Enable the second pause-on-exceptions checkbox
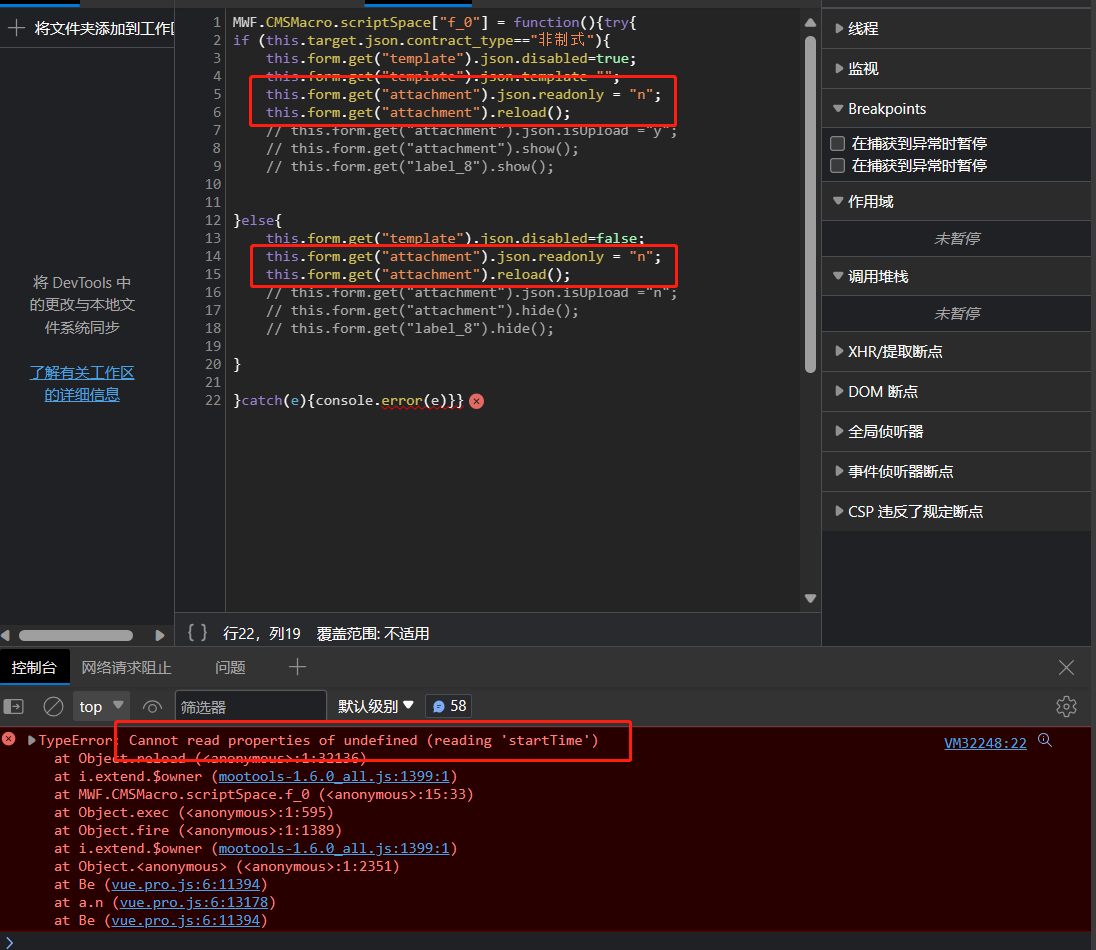 point(837,166)
